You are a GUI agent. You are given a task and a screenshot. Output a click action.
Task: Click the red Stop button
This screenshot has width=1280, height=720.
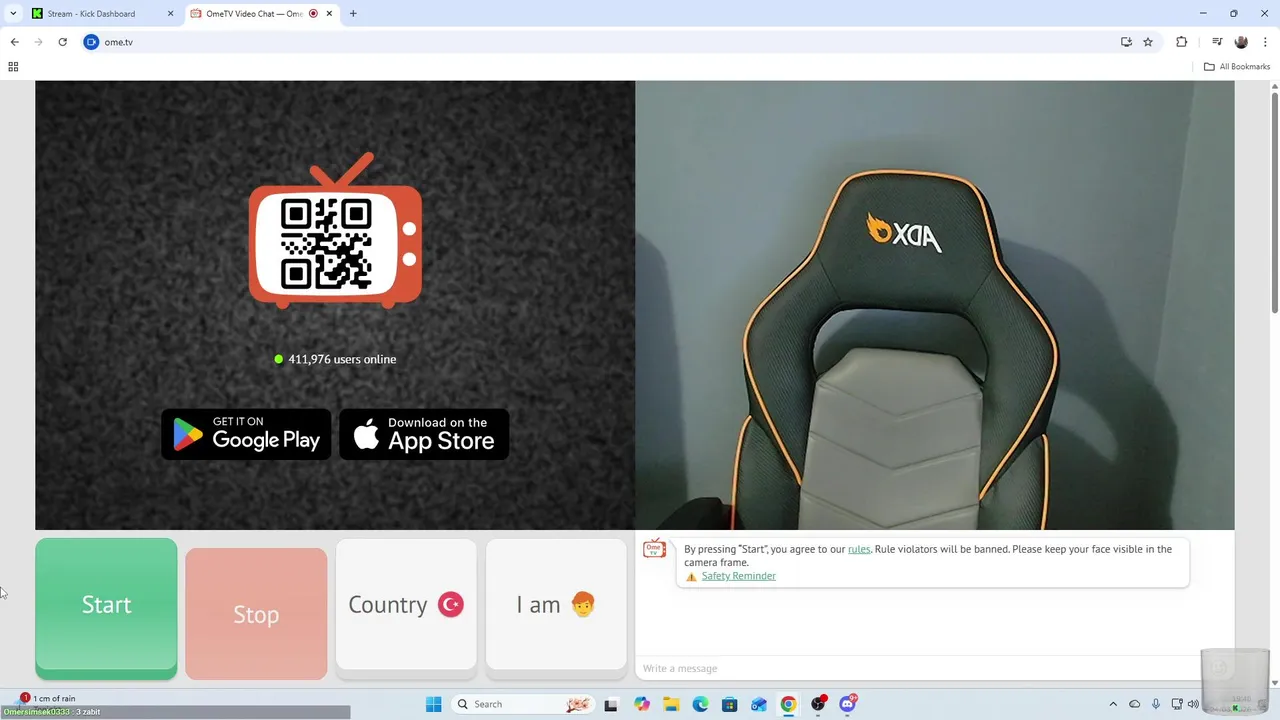[256, 613]
